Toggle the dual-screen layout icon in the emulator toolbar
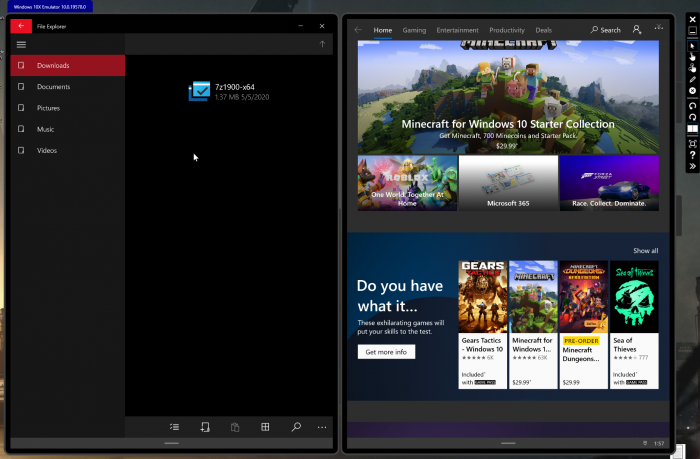The width and height of the screenshot is (700, 459). coord(692,129)
